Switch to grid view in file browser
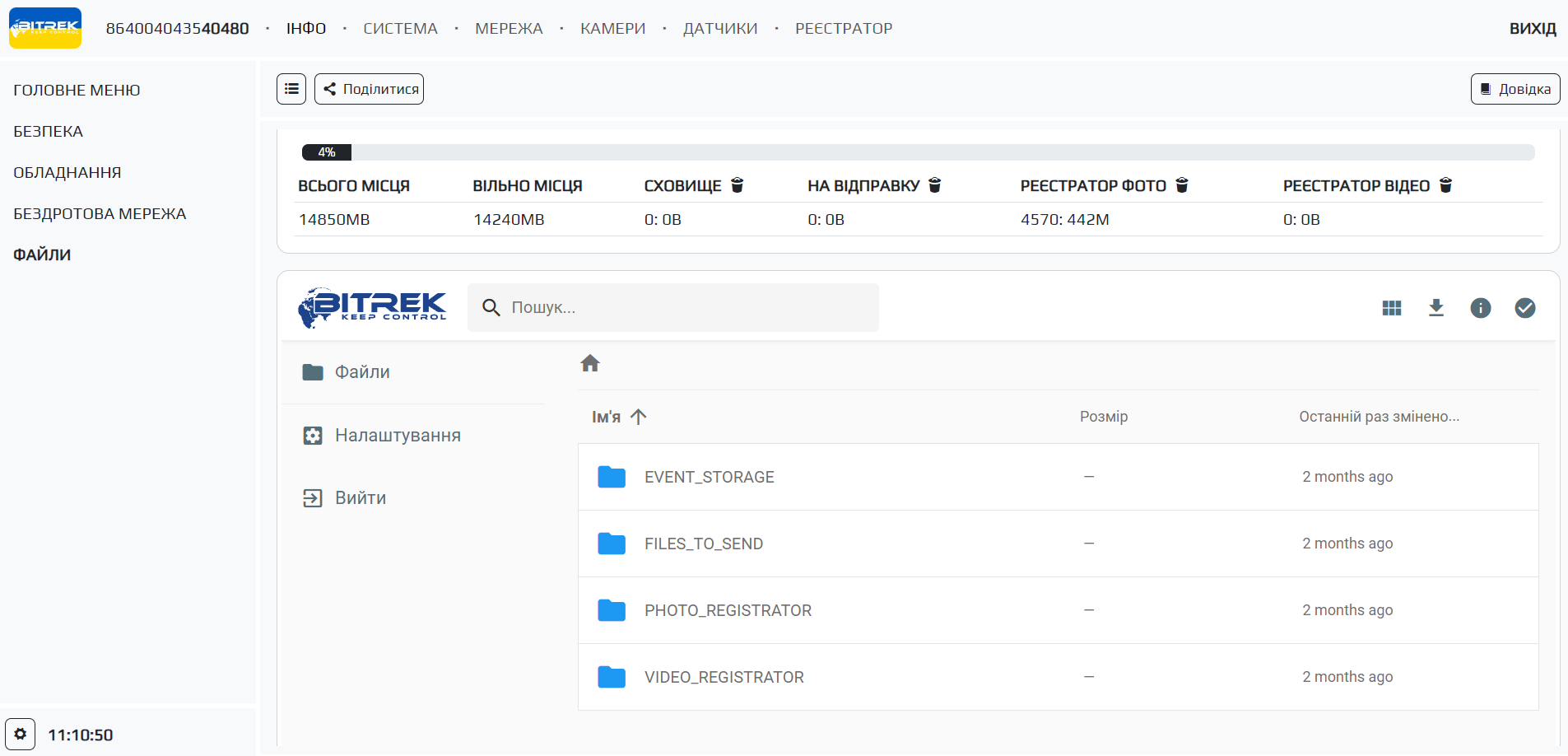 [x=1392, y=308]
